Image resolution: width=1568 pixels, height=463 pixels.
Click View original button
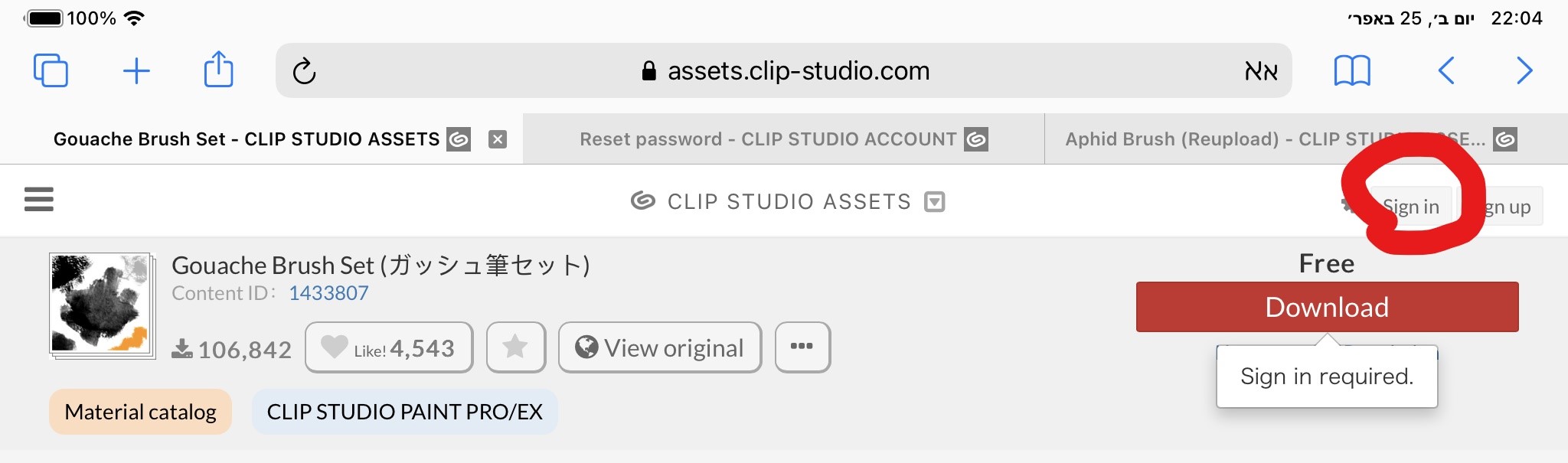tap(660, 347)
